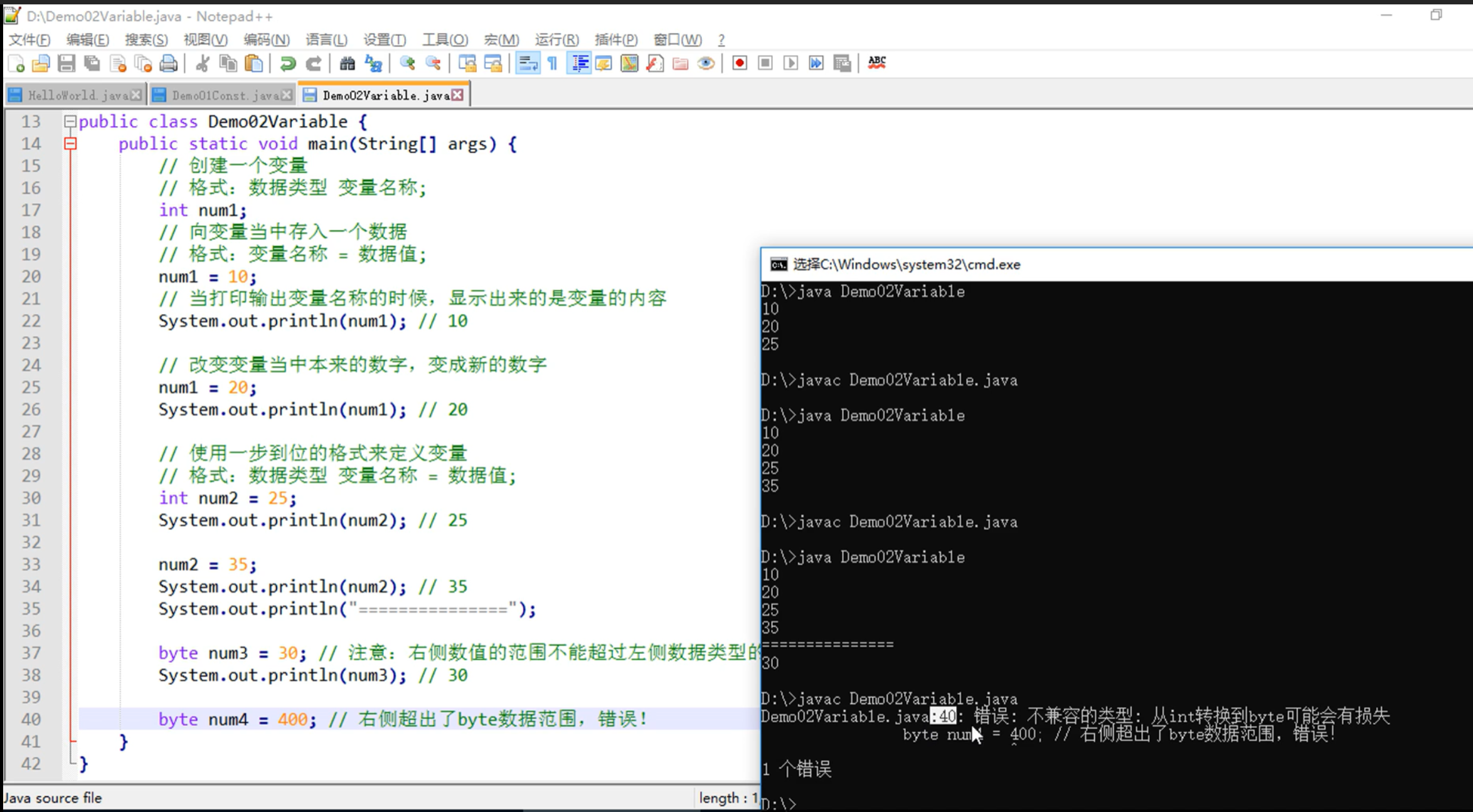Click the Undo arrow icon

288,63
